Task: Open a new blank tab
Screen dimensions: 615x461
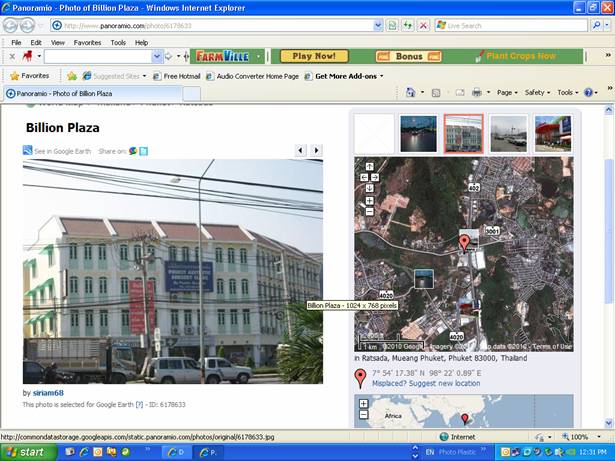Action: click(x=192, y=94)
